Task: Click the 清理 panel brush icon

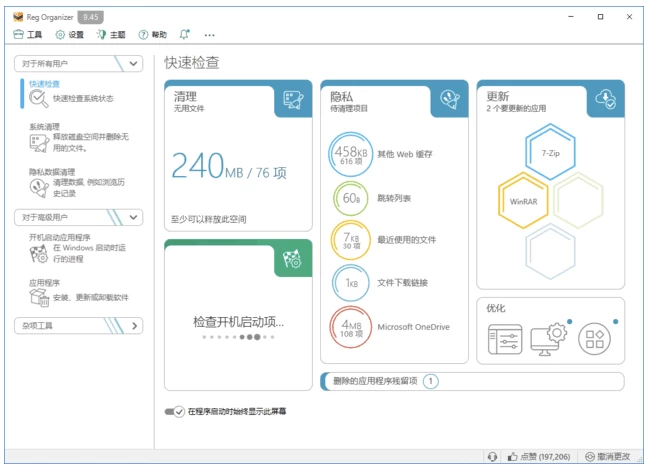Action: (x=293, y=100)
